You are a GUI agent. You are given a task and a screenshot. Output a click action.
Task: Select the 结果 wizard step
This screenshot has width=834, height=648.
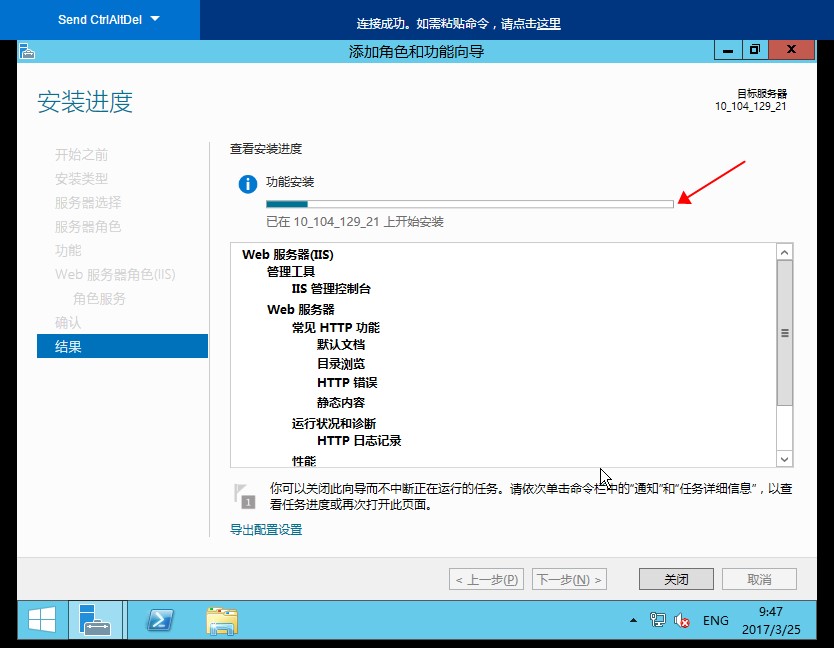(122, 346)
